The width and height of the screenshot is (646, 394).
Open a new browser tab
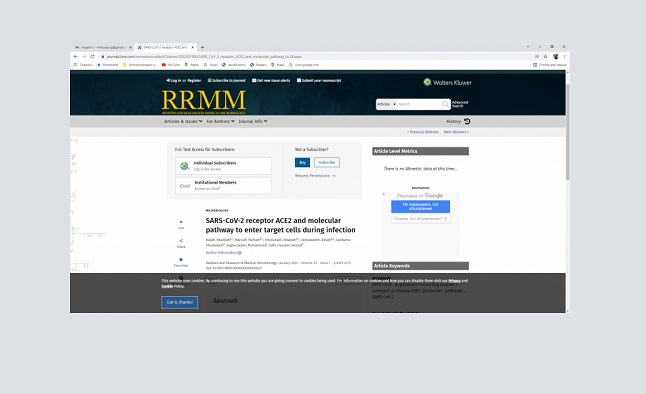click(x=202, y=47)
